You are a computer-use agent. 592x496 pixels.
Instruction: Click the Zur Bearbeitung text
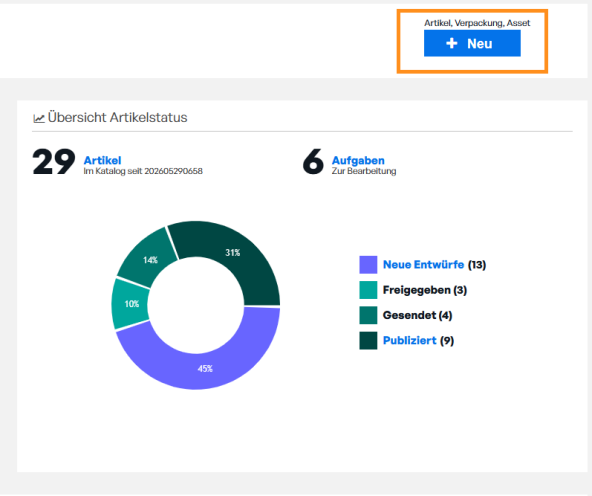click(x=364, y=171)
